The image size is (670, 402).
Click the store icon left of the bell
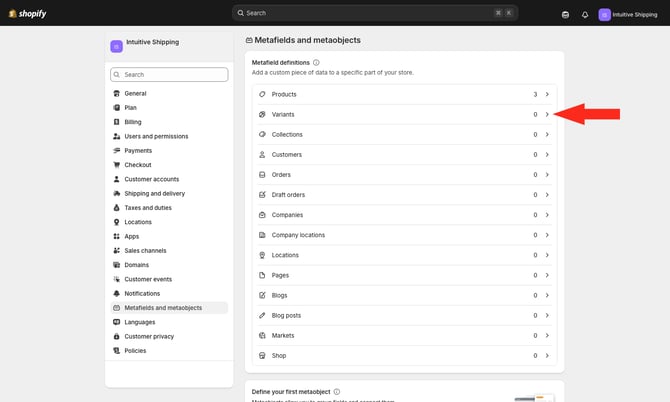565,15
